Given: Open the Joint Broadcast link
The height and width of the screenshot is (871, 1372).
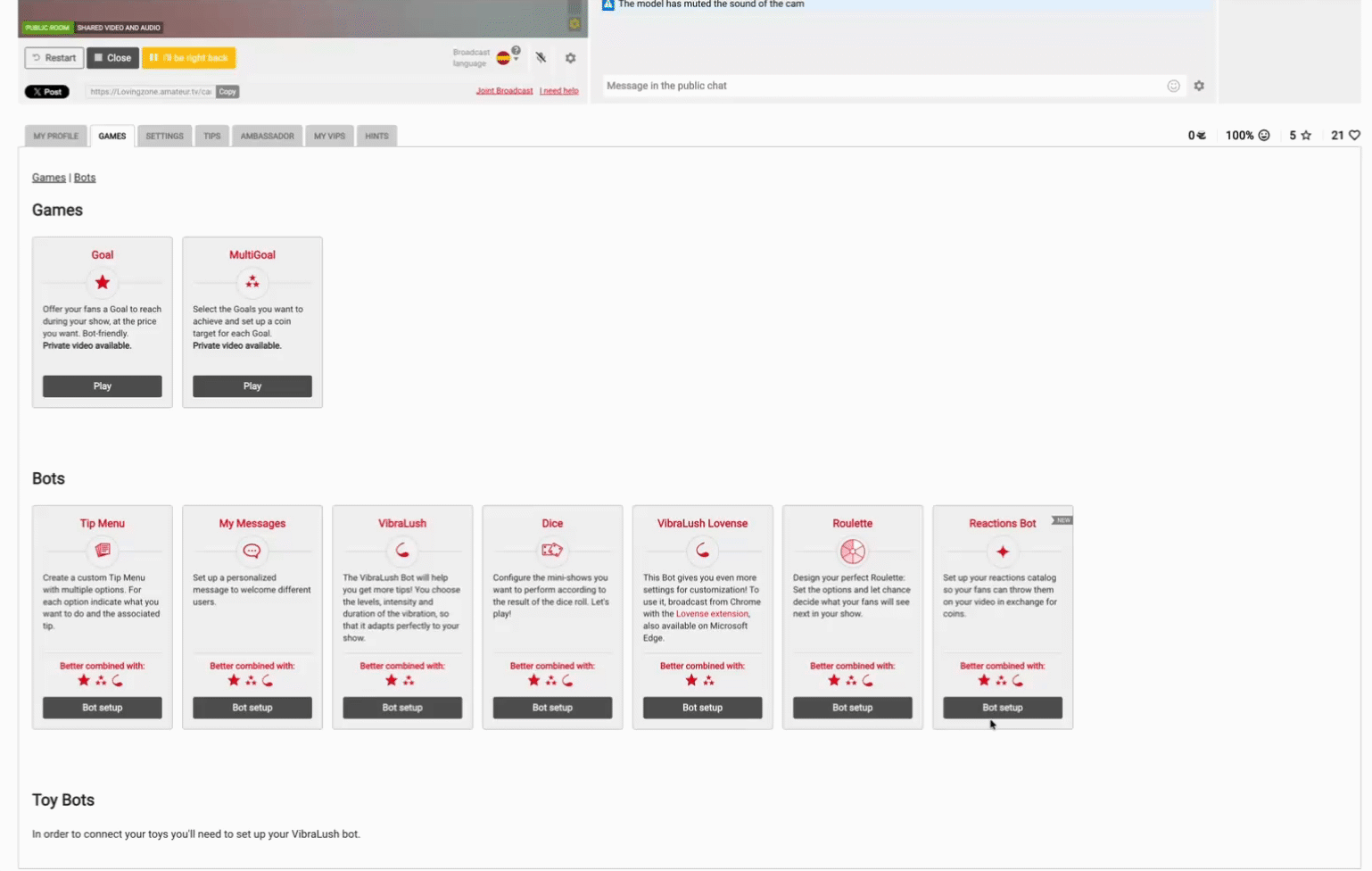Looking at the screenshot, I should pos(504,91).
